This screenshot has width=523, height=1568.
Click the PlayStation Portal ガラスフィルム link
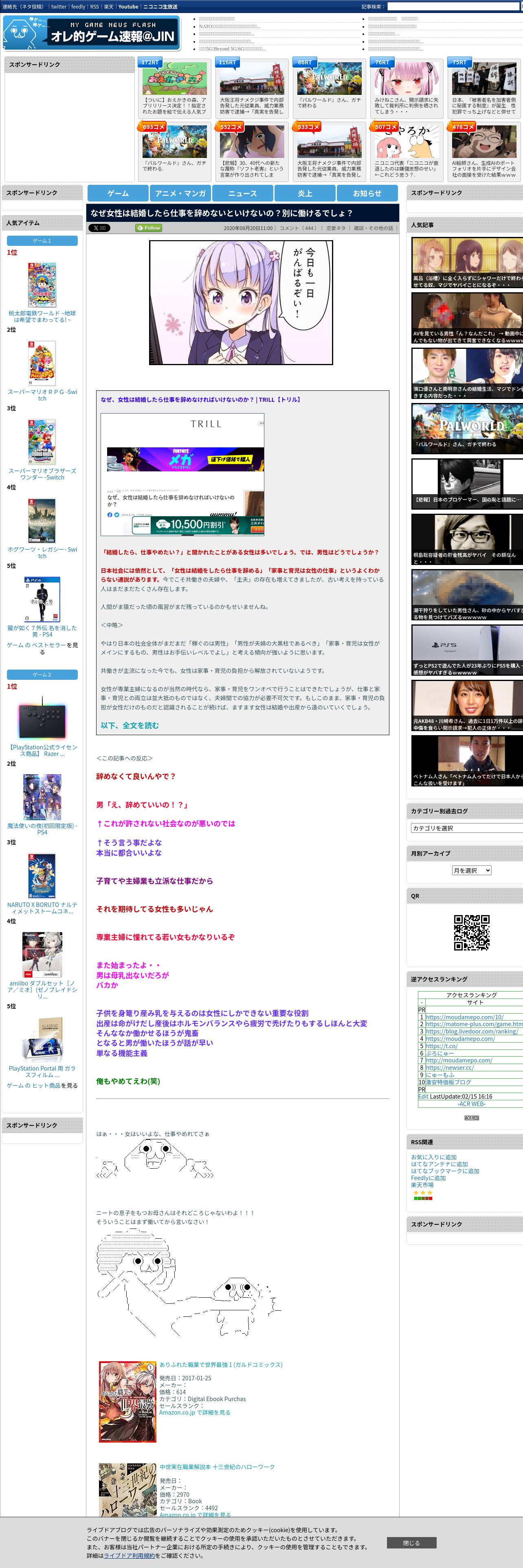[x=42, y=1071]
